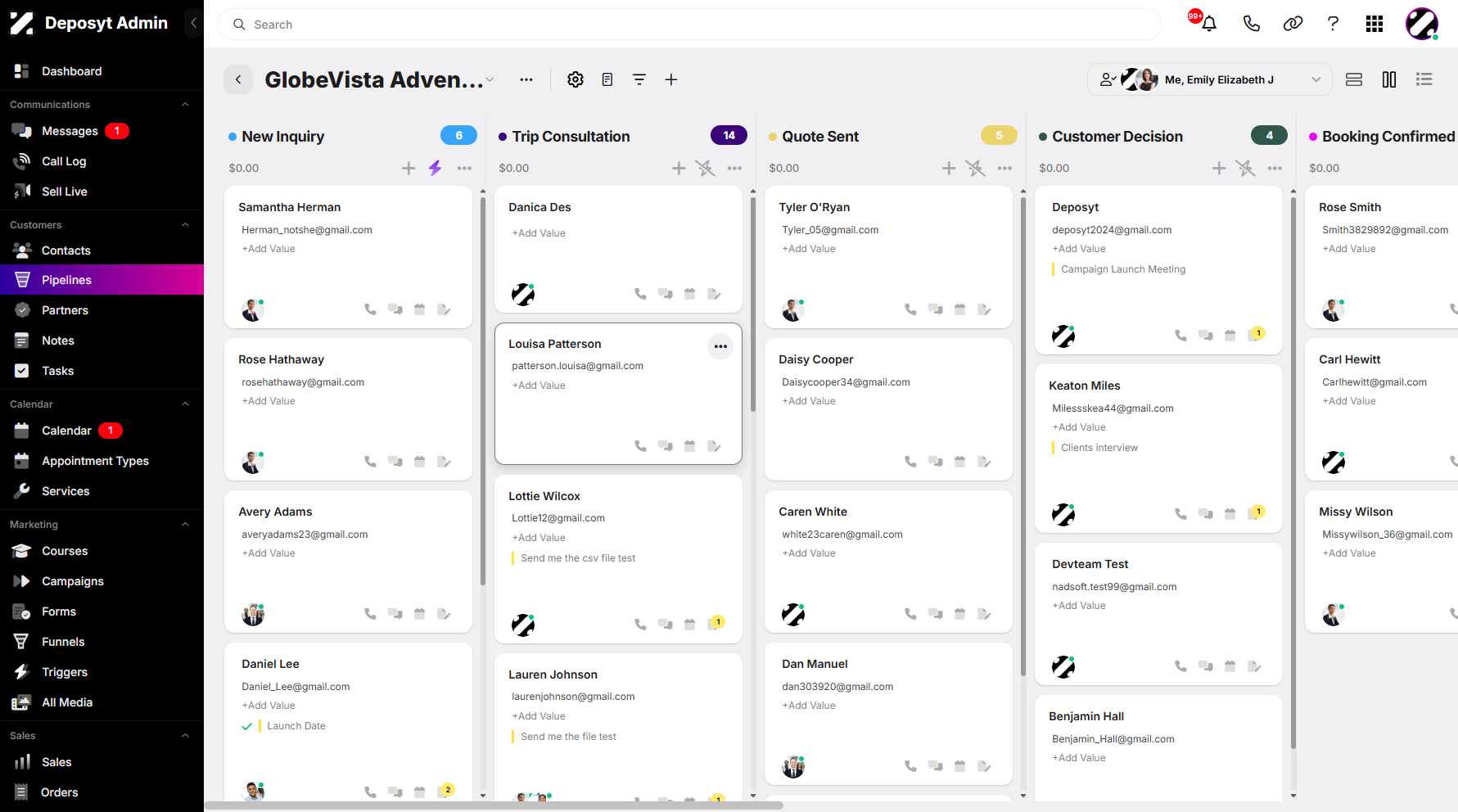The width and height of the screenshot is (1458, 812).
Task: Add card to Customer Decision stage
Action: (x=1219, y=168)
